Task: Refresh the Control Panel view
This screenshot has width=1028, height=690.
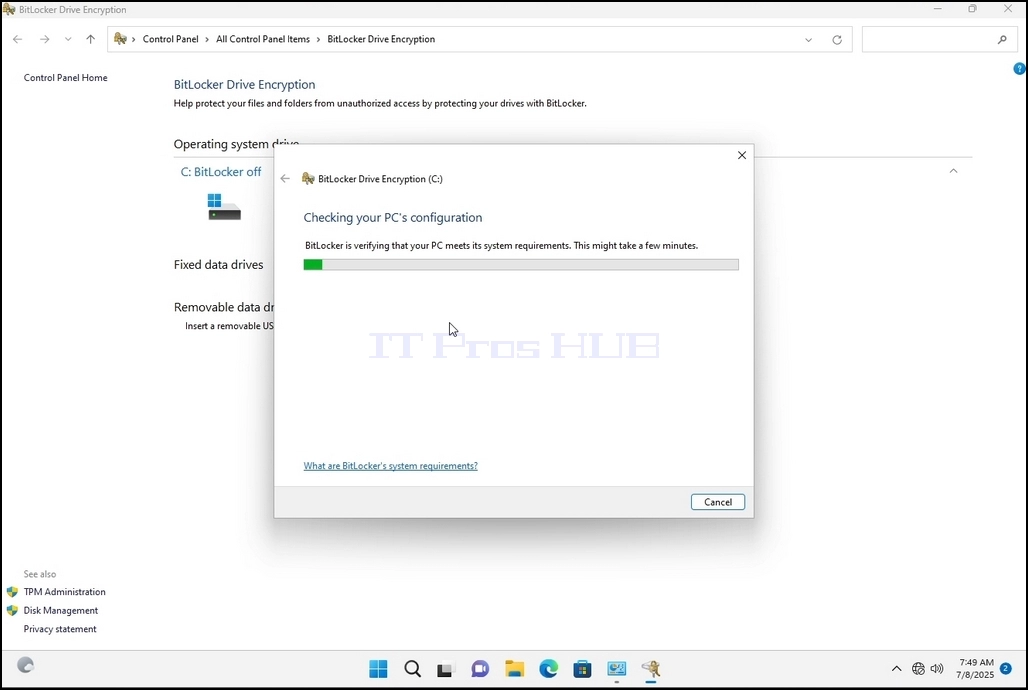Action: click(837, 39)
